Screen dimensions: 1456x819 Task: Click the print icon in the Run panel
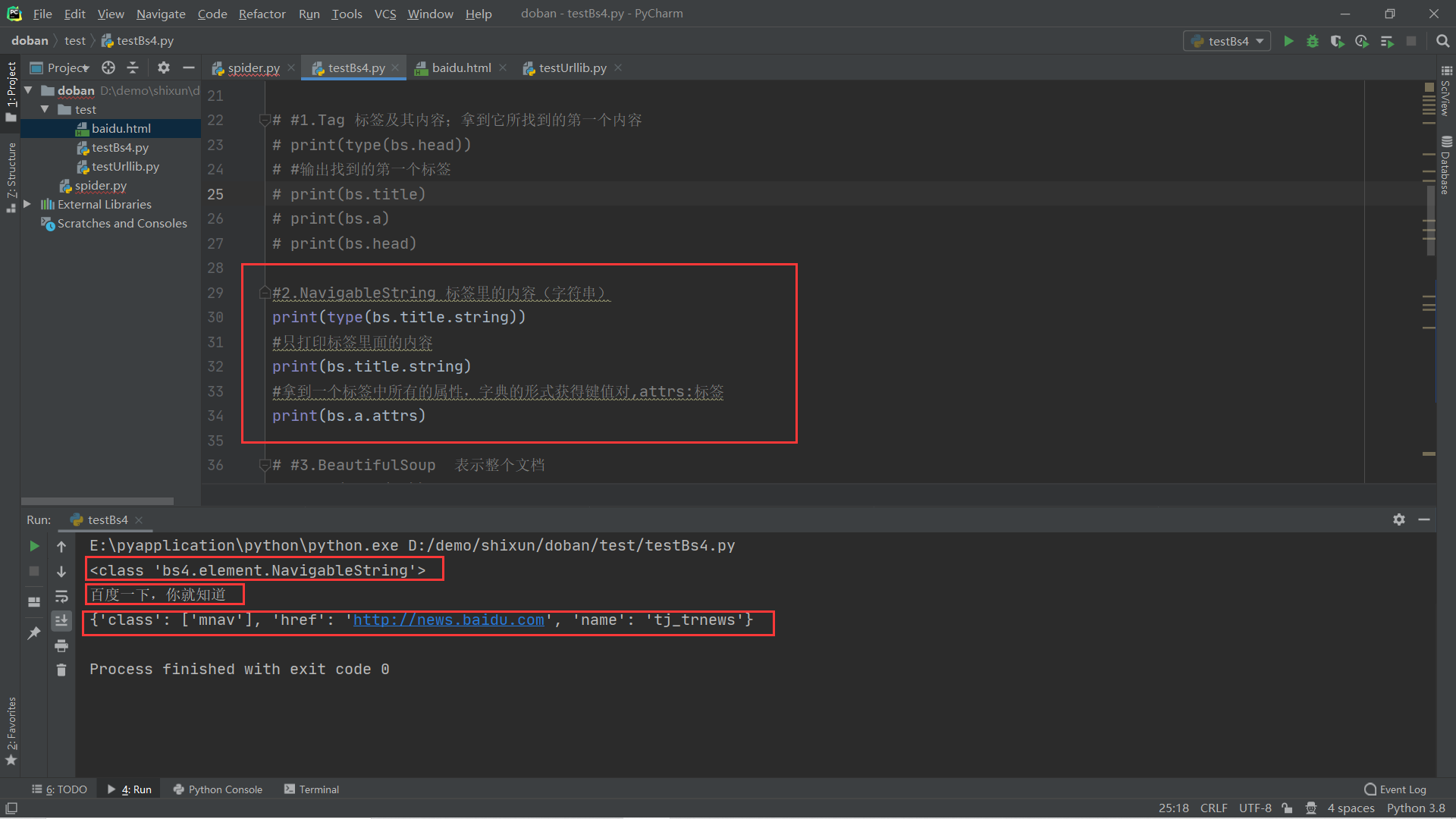(x=61, y=645)
